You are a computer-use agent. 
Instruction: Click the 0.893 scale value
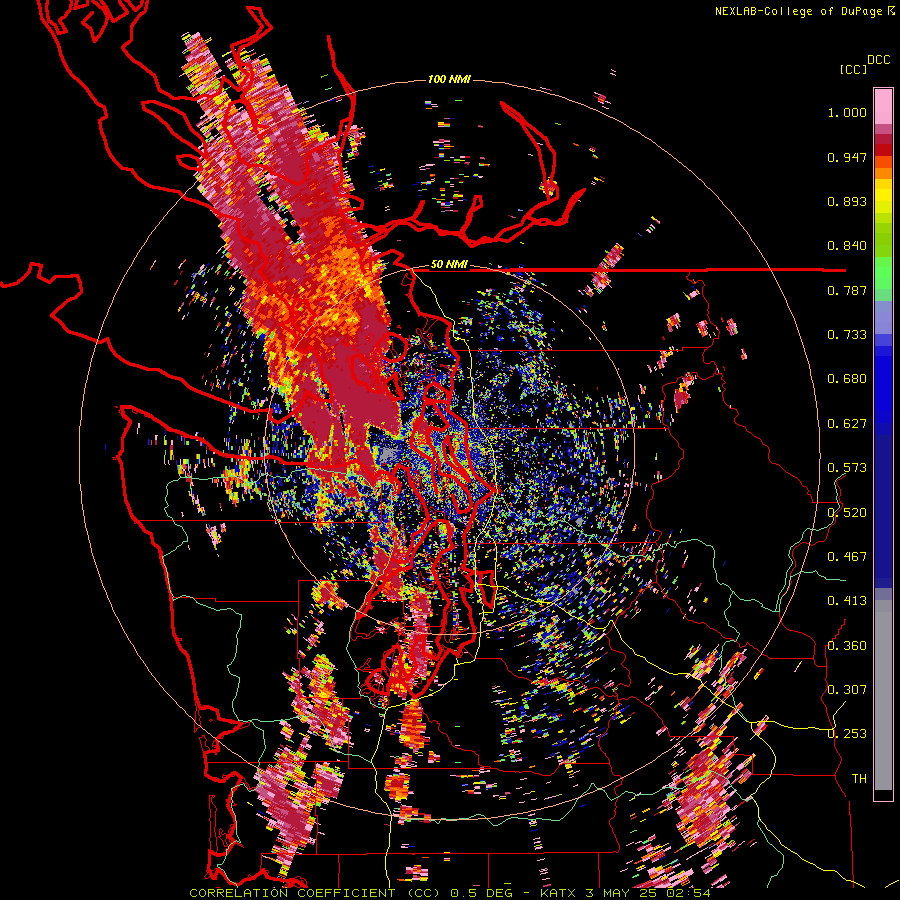[847, 201]
